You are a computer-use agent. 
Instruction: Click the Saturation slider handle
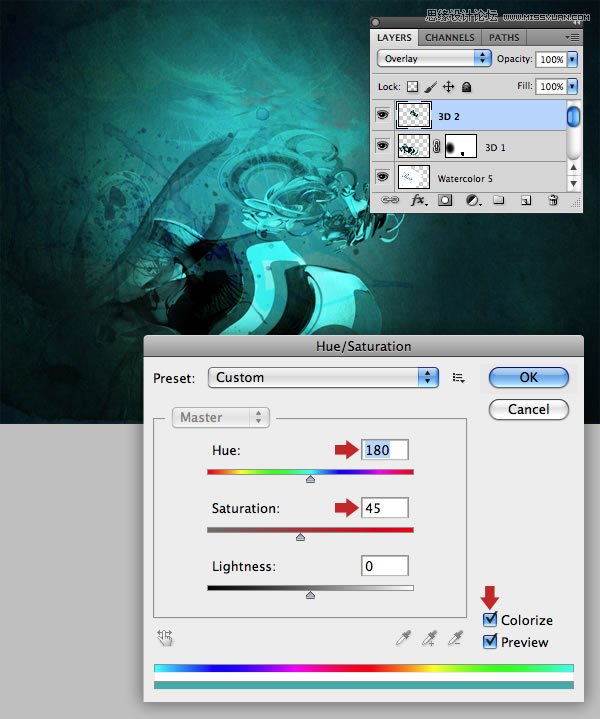pos(300,537)
